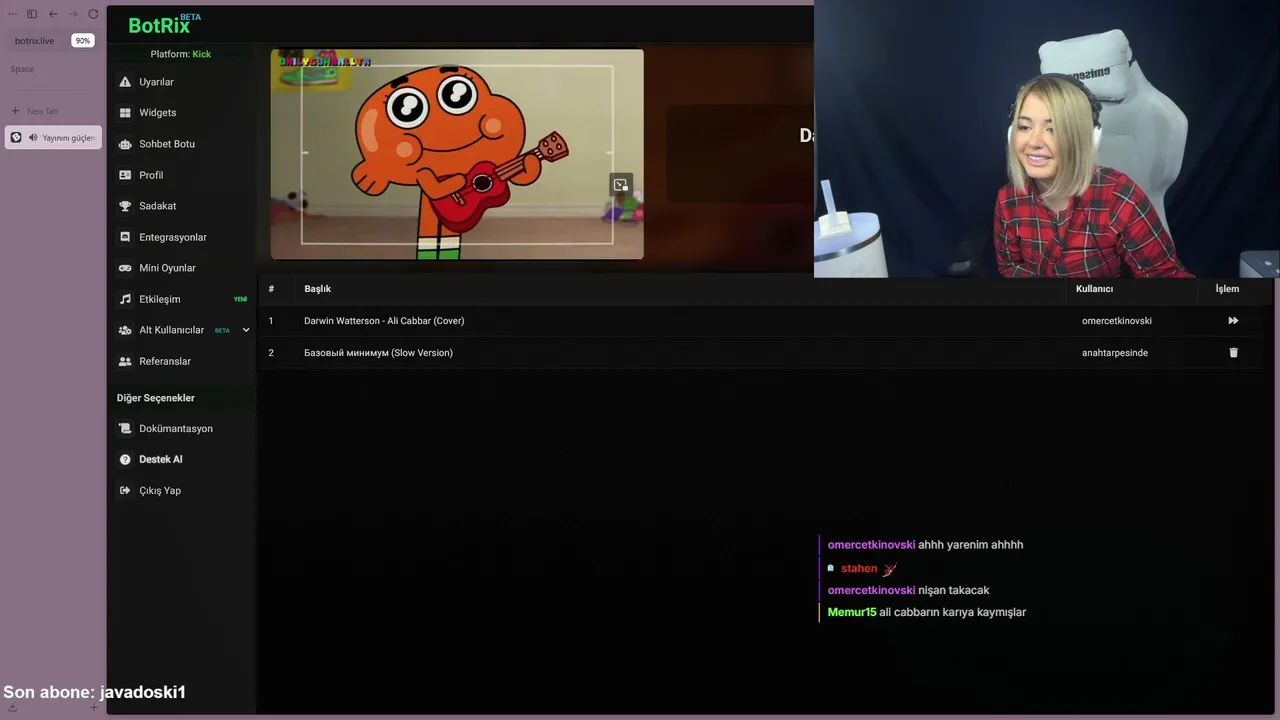Open the Profil ID card icon
The width and height of the screenshot is (1280, 720).
[125, 175]
